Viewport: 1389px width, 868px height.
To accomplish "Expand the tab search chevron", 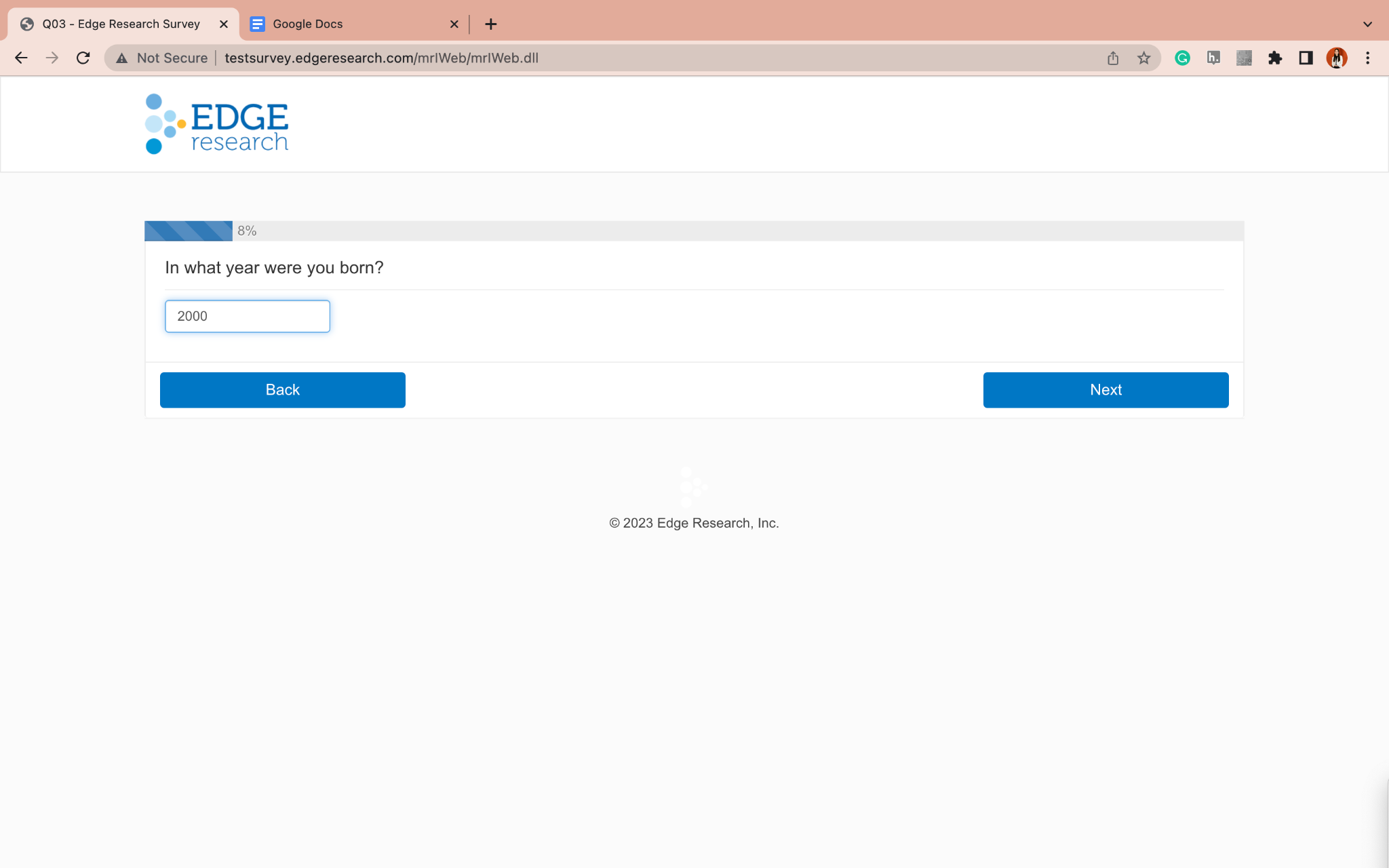I will 1367,24.
